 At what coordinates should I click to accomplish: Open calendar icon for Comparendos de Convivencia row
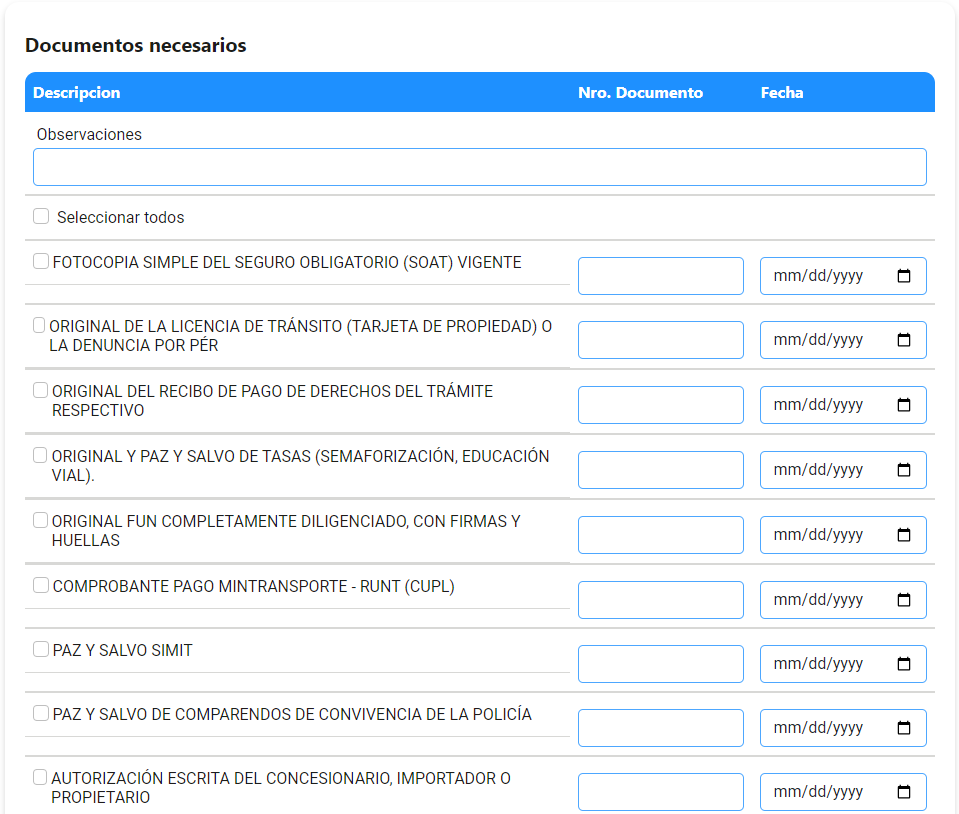pyautogui.click(x=903, y=728)
